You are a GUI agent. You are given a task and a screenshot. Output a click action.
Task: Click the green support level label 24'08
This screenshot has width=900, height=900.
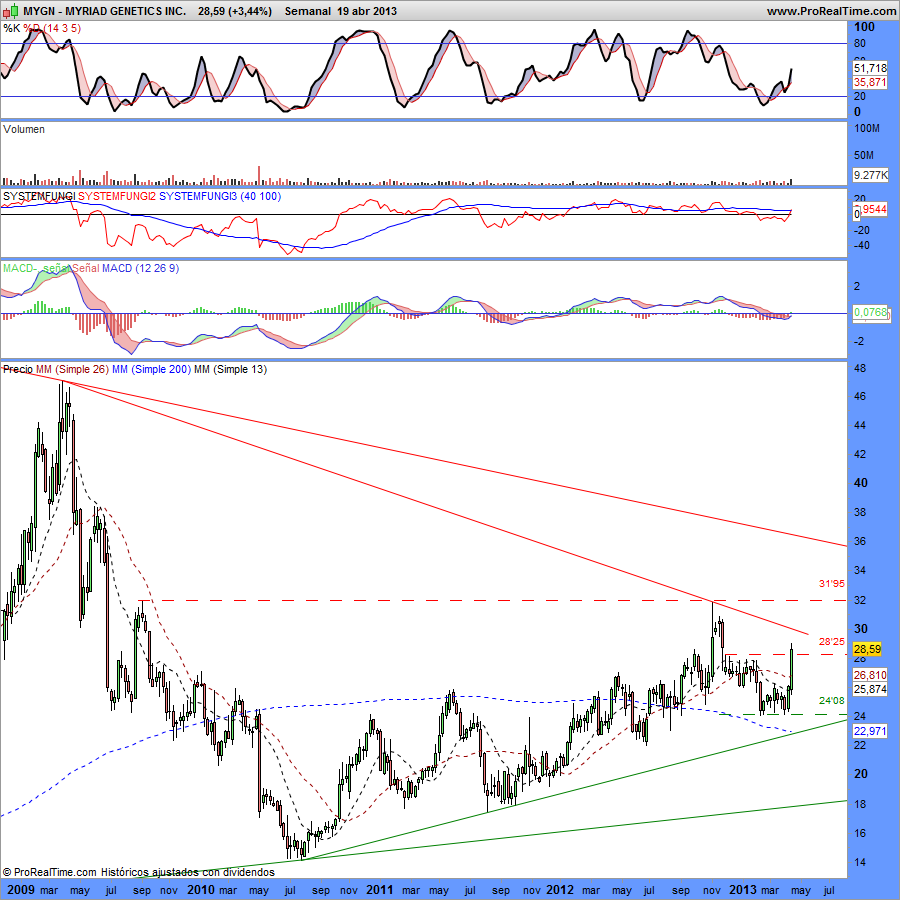click(832, 701)
